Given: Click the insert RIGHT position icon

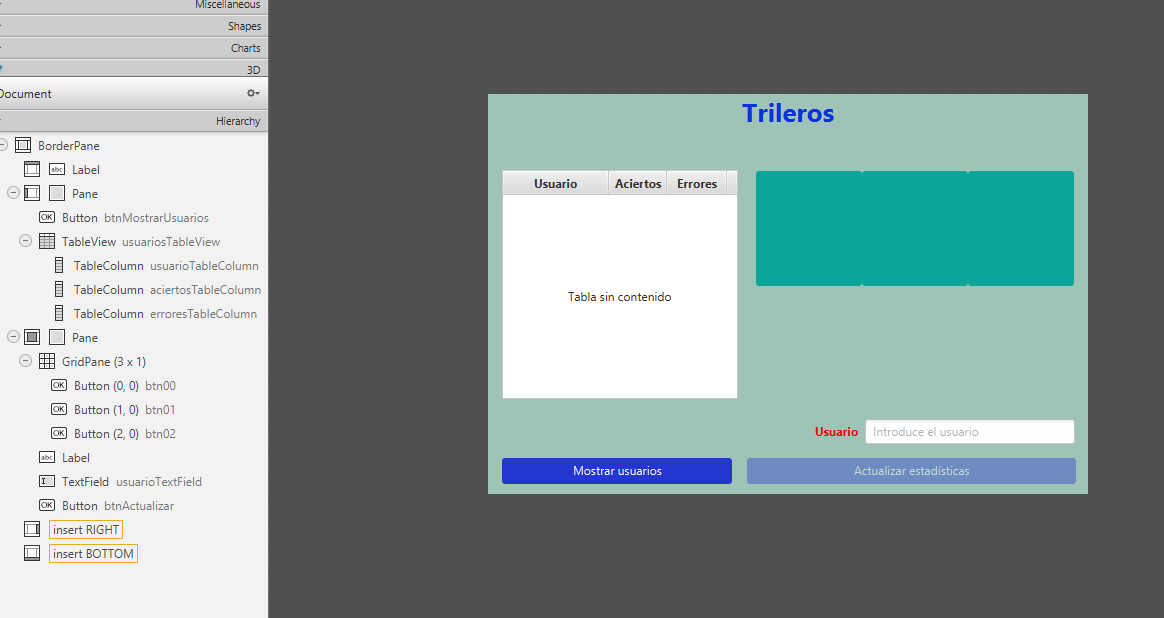Looking at the screenshot, I should [32, 529].
